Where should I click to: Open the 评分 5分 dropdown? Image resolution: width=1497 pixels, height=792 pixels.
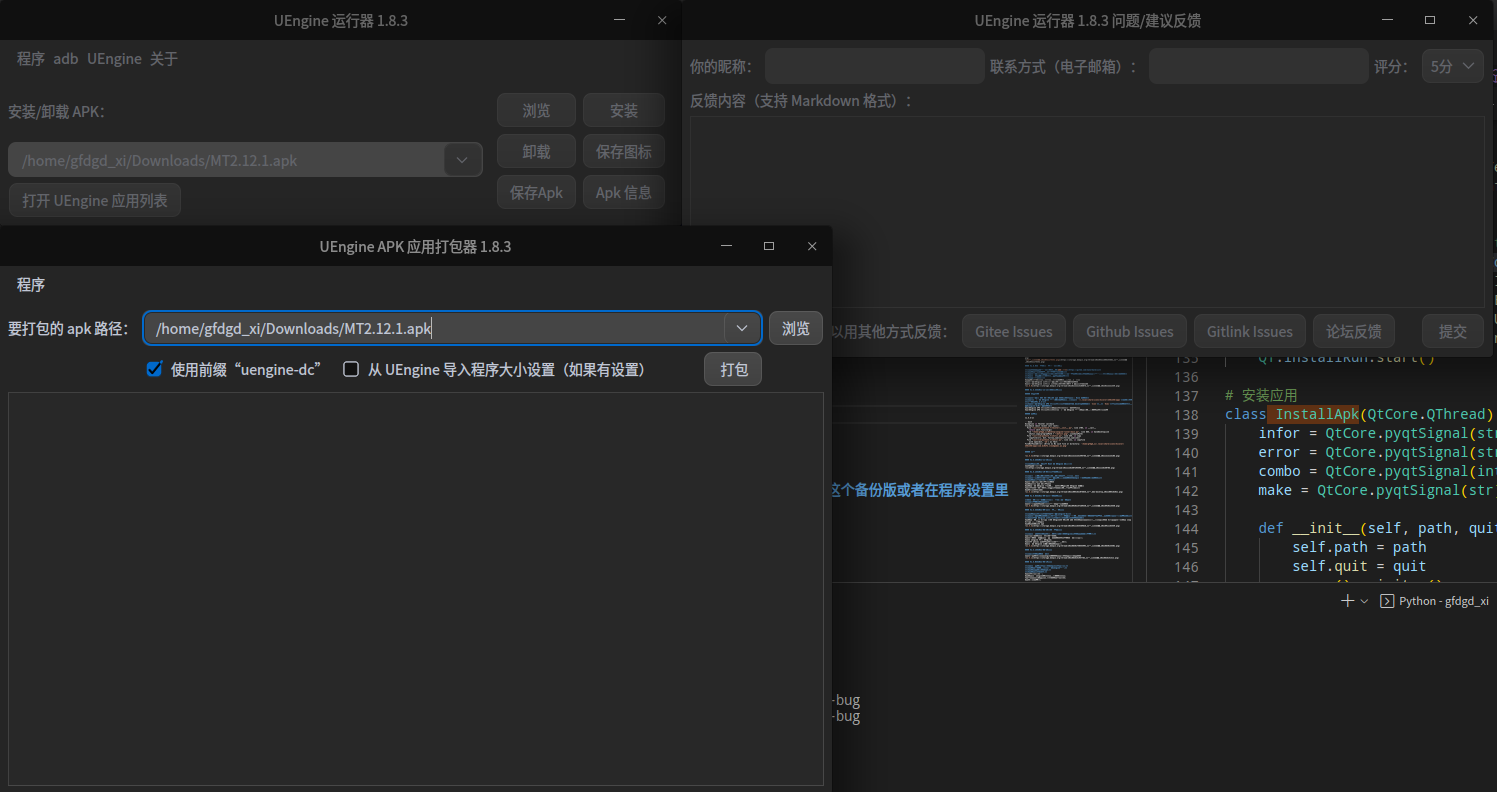coord(1453,66)
